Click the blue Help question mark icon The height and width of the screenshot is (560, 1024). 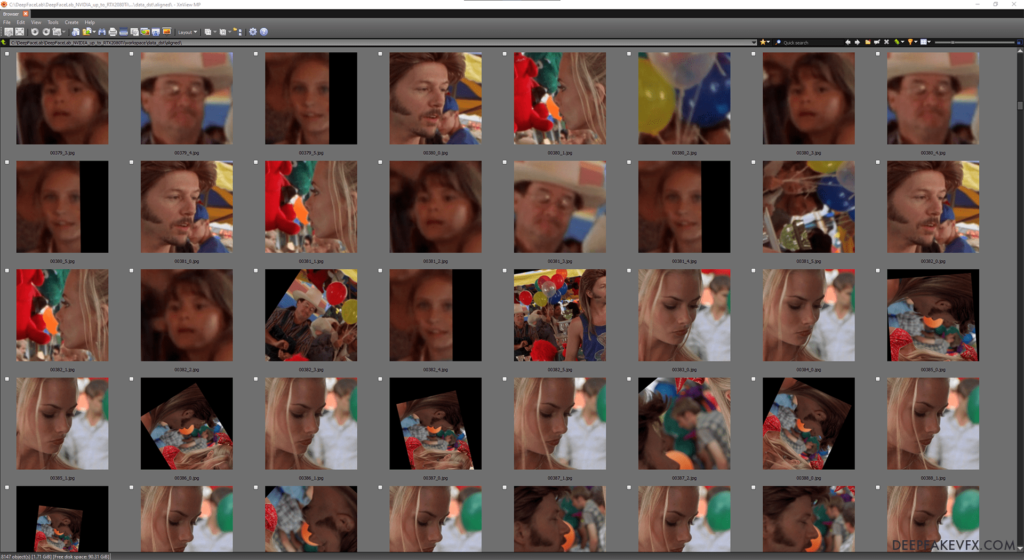tap(264, 32)
